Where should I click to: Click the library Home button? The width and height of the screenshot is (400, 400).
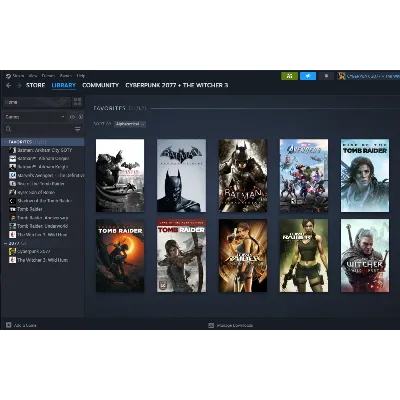click(37, 102)
